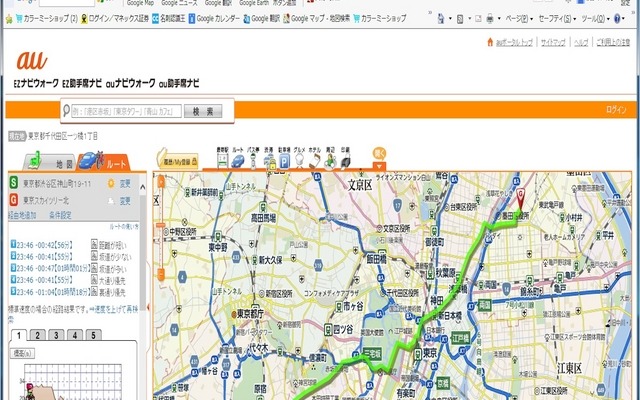Switch to the 地図 map tab
The height and width of the screenshot is (400, 640).
[49, 162]
